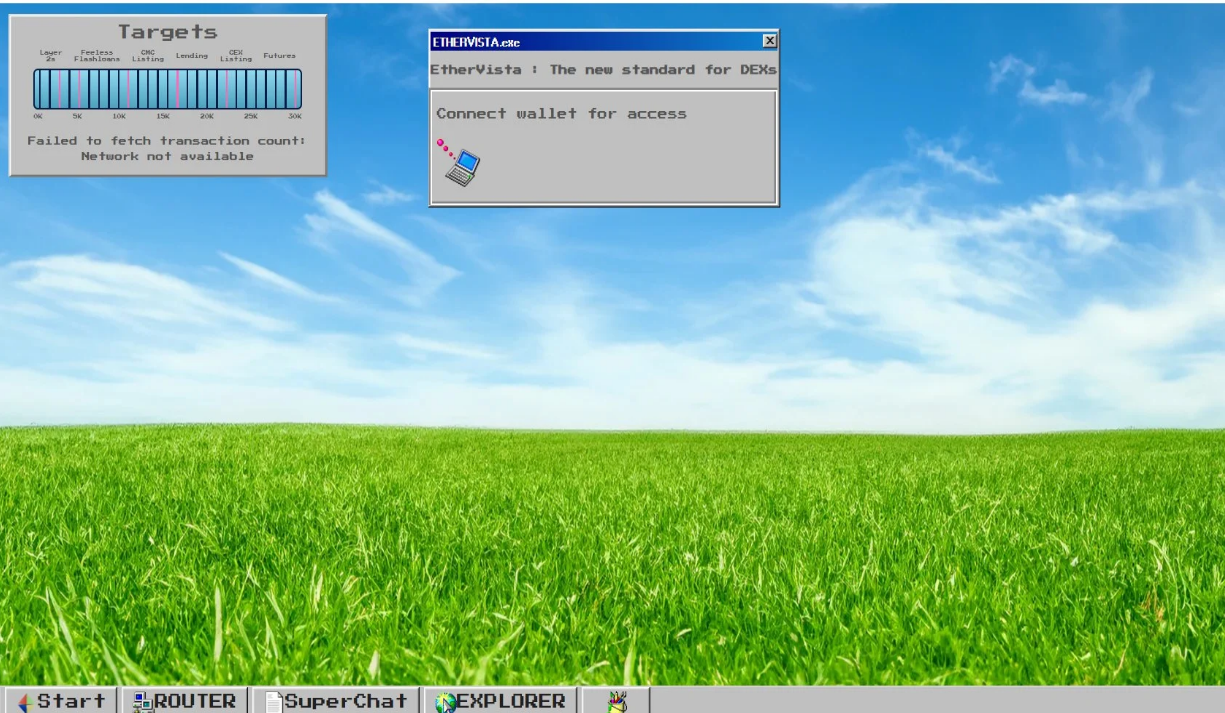This screenshot has height=713, width=1225.
Task: Click the 'Futures' target label
Action: [x=280, y=56]
